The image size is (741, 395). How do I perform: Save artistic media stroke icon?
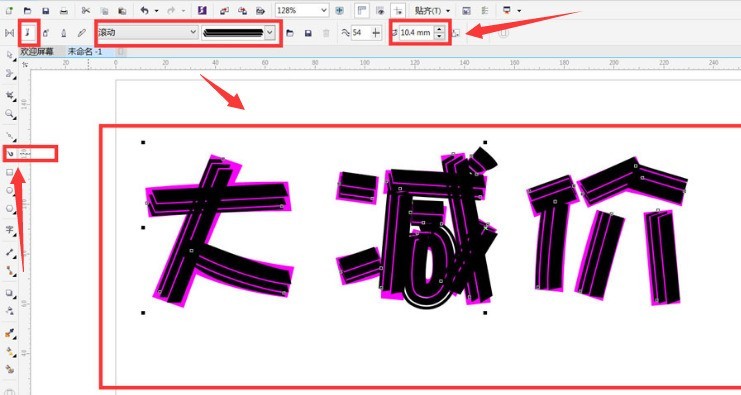click(308, 33)
